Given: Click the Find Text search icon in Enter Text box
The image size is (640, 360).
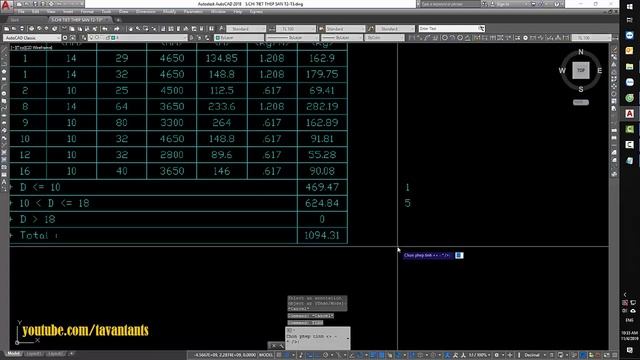Looking at the screenshot, I should pyautogui.click(x=482, y=29).
